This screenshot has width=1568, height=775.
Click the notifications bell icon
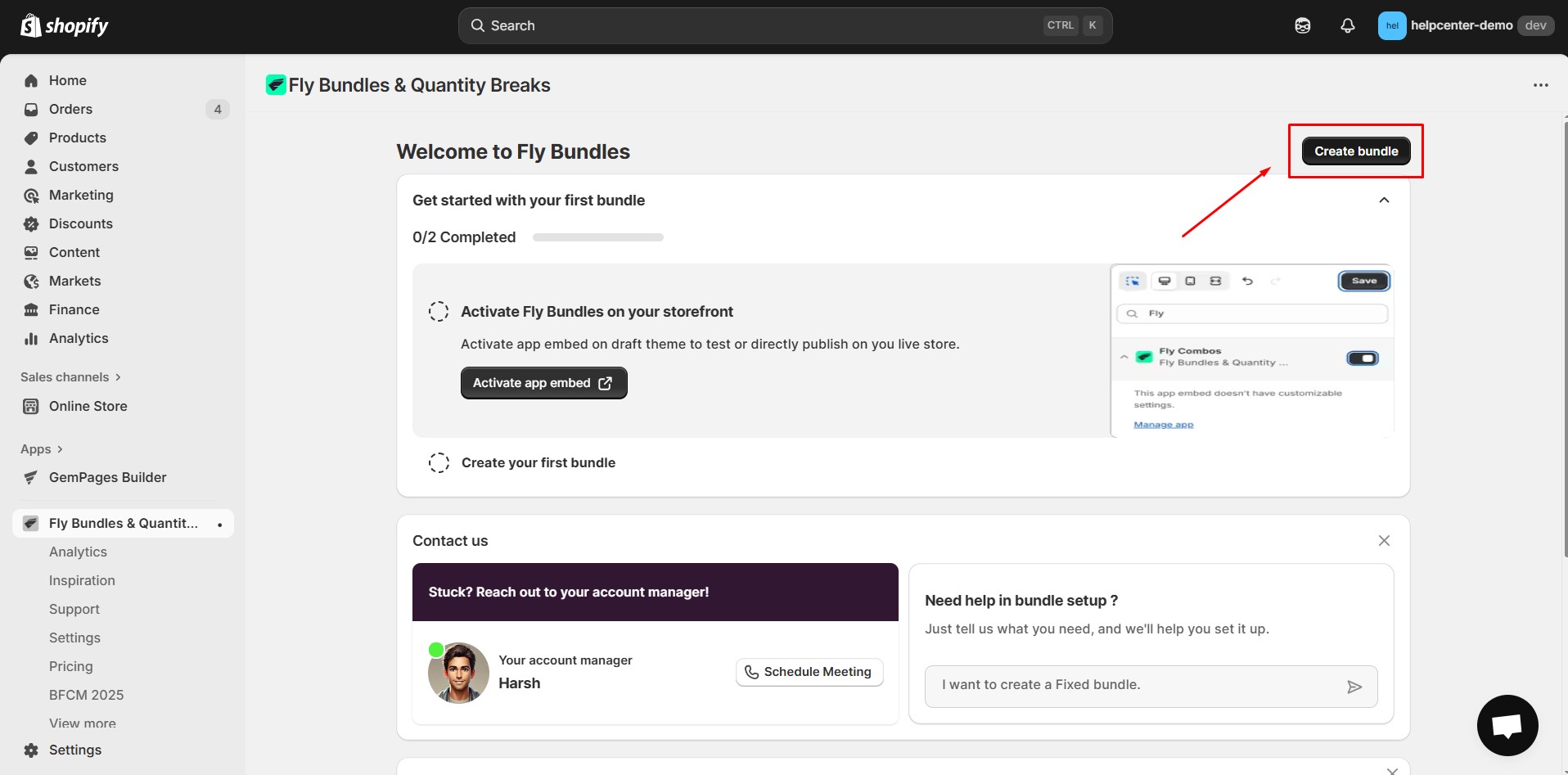pyautogui.click(x=1347, y=26)
